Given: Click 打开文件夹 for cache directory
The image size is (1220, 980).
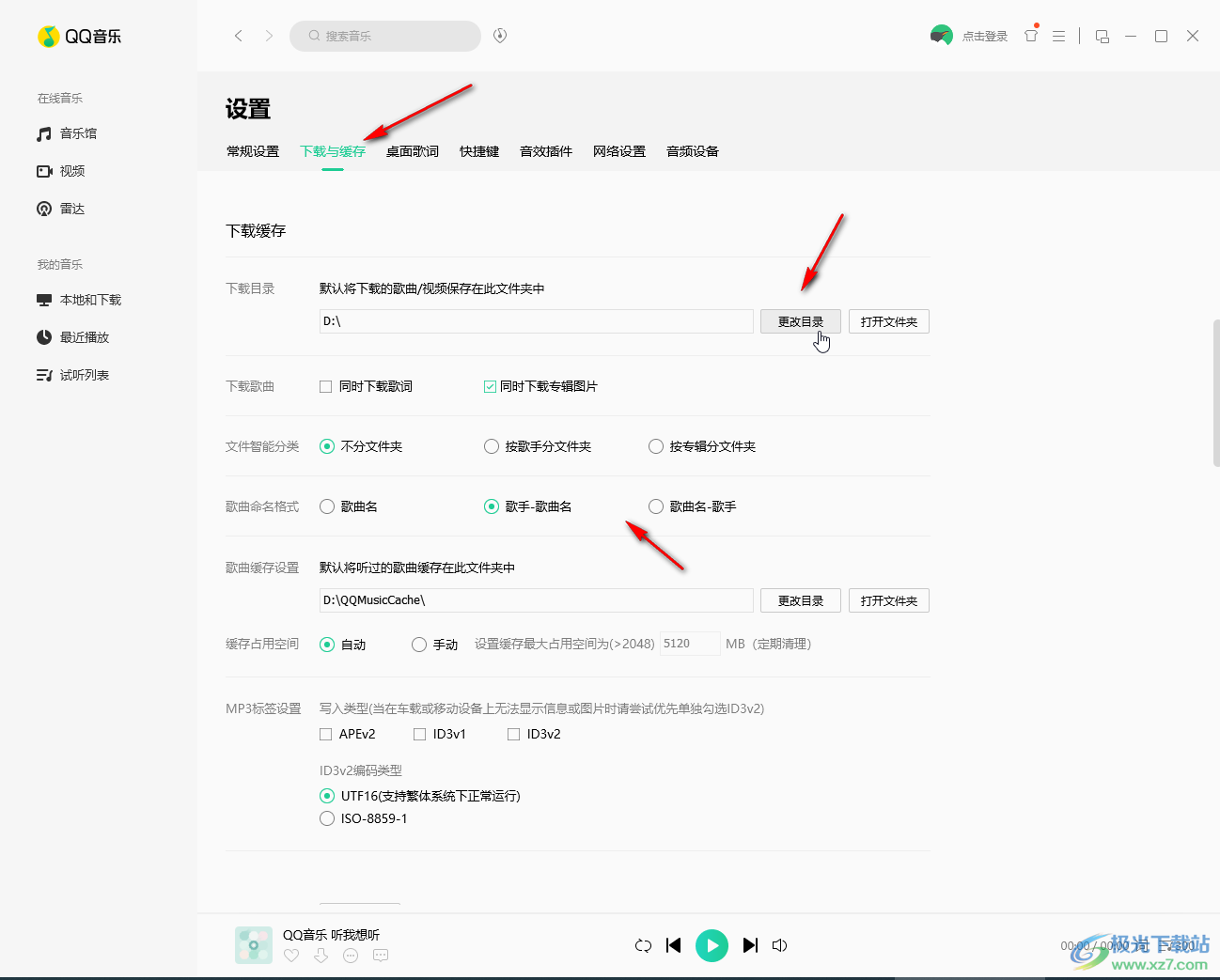Looking at the screenshot, I should 889,600.
